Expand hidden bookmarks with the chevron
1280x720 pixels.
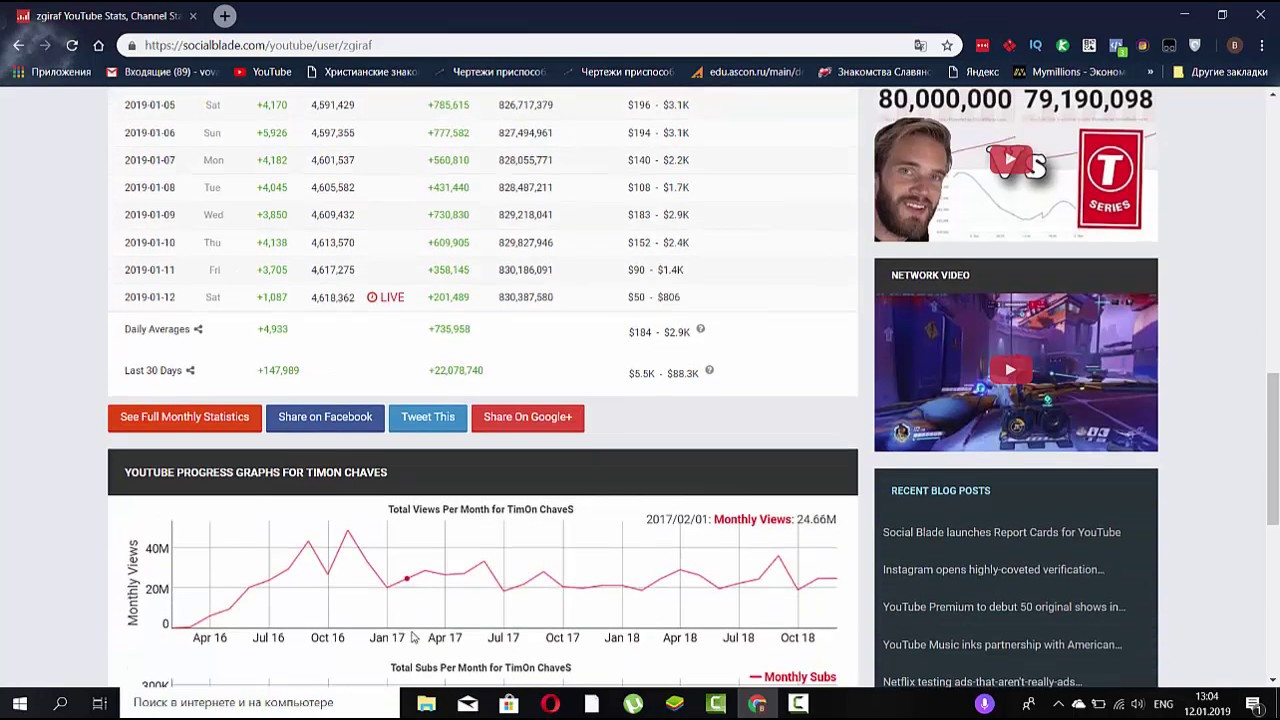tap(1150, 72)
